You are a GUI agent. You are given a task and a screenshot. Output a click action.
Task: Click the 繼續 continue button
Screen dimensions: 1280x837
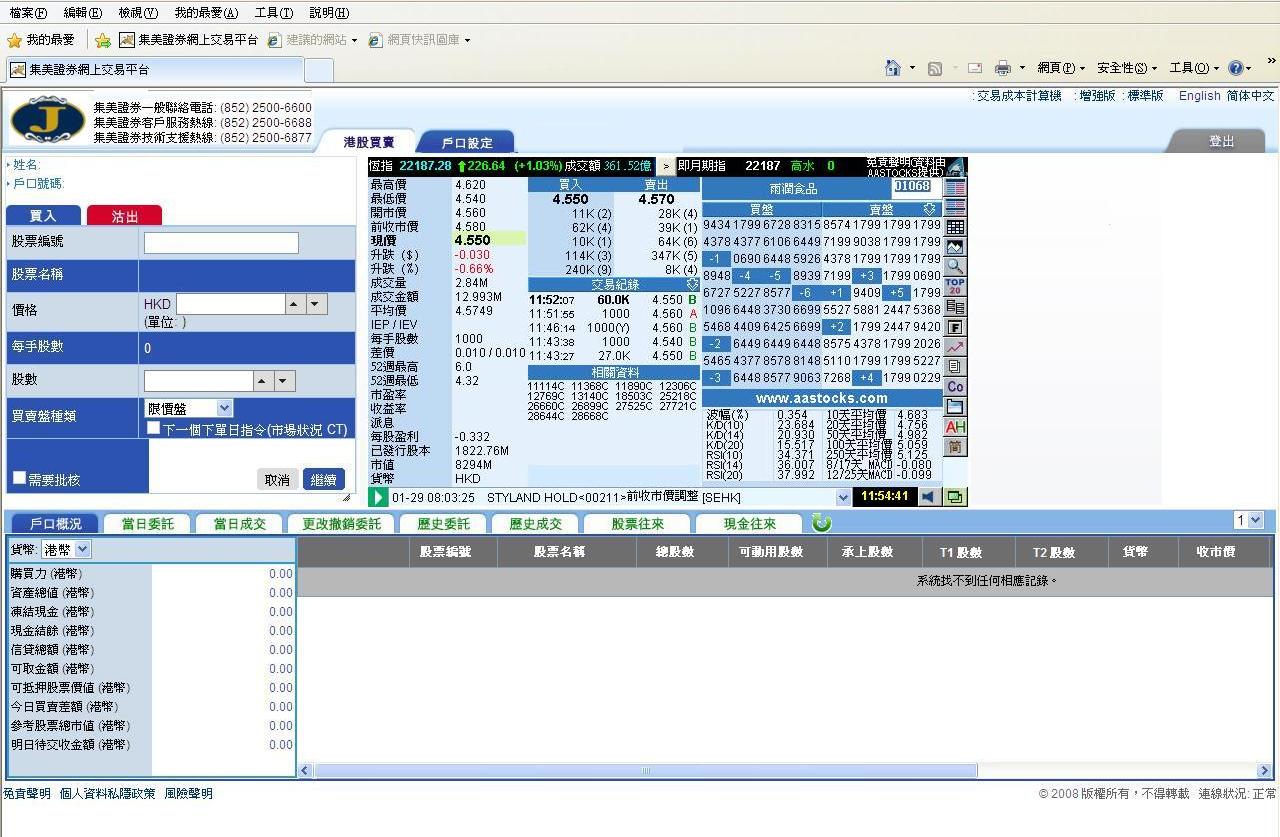click(323, 480)
